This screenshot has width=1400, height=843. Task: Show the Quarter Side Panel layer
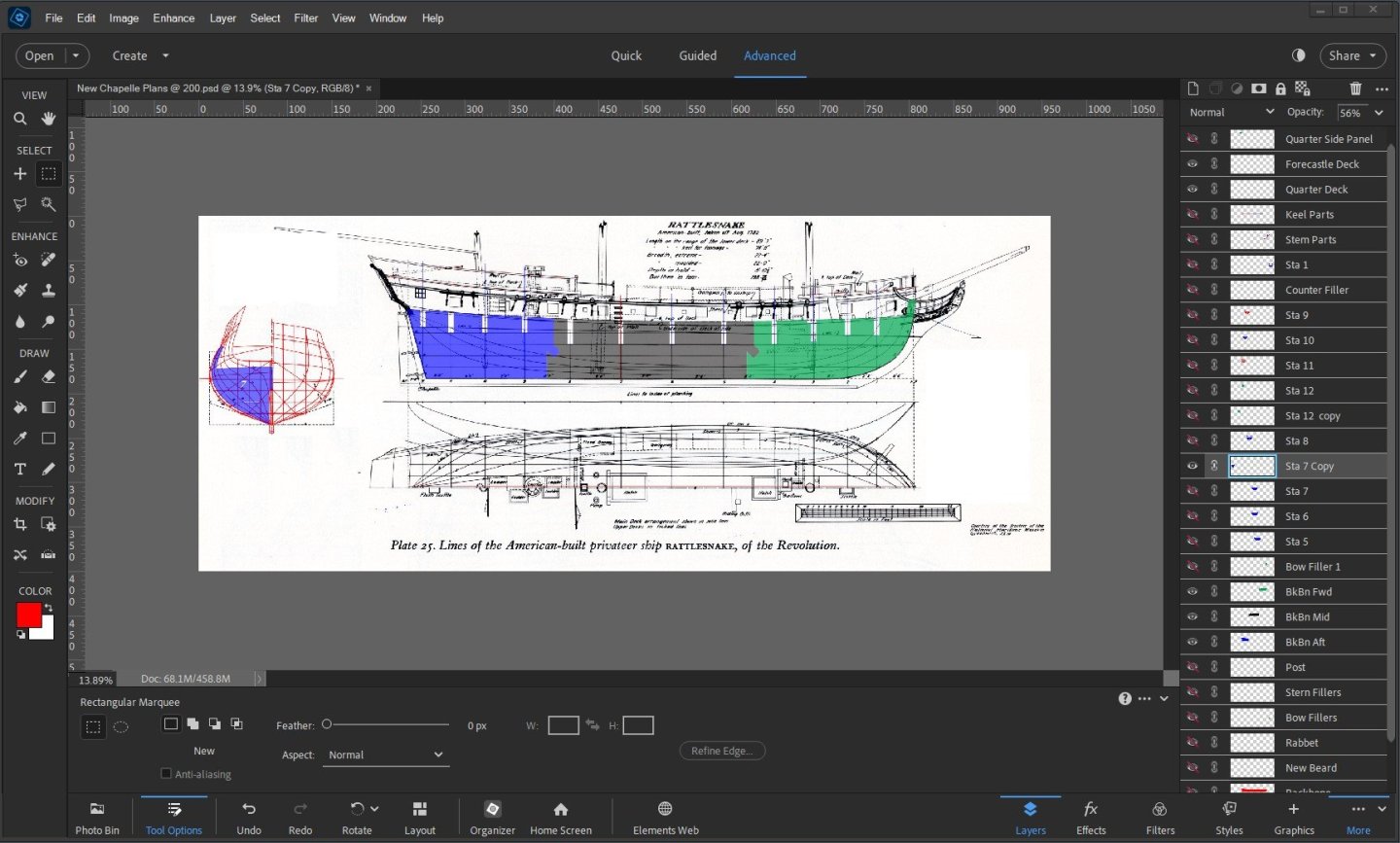(x=1193, y=139)
